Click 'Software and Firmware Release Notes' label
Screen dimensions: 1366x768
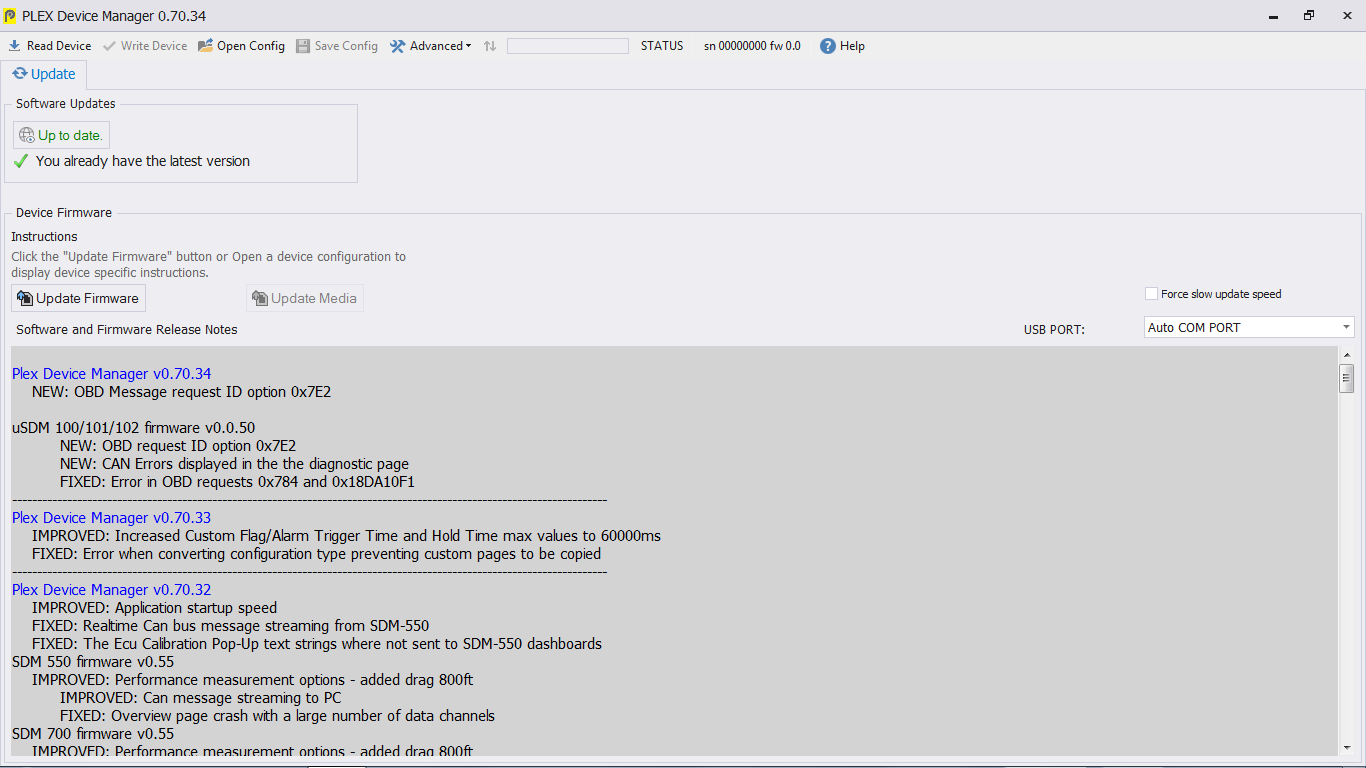pos(127,329)
